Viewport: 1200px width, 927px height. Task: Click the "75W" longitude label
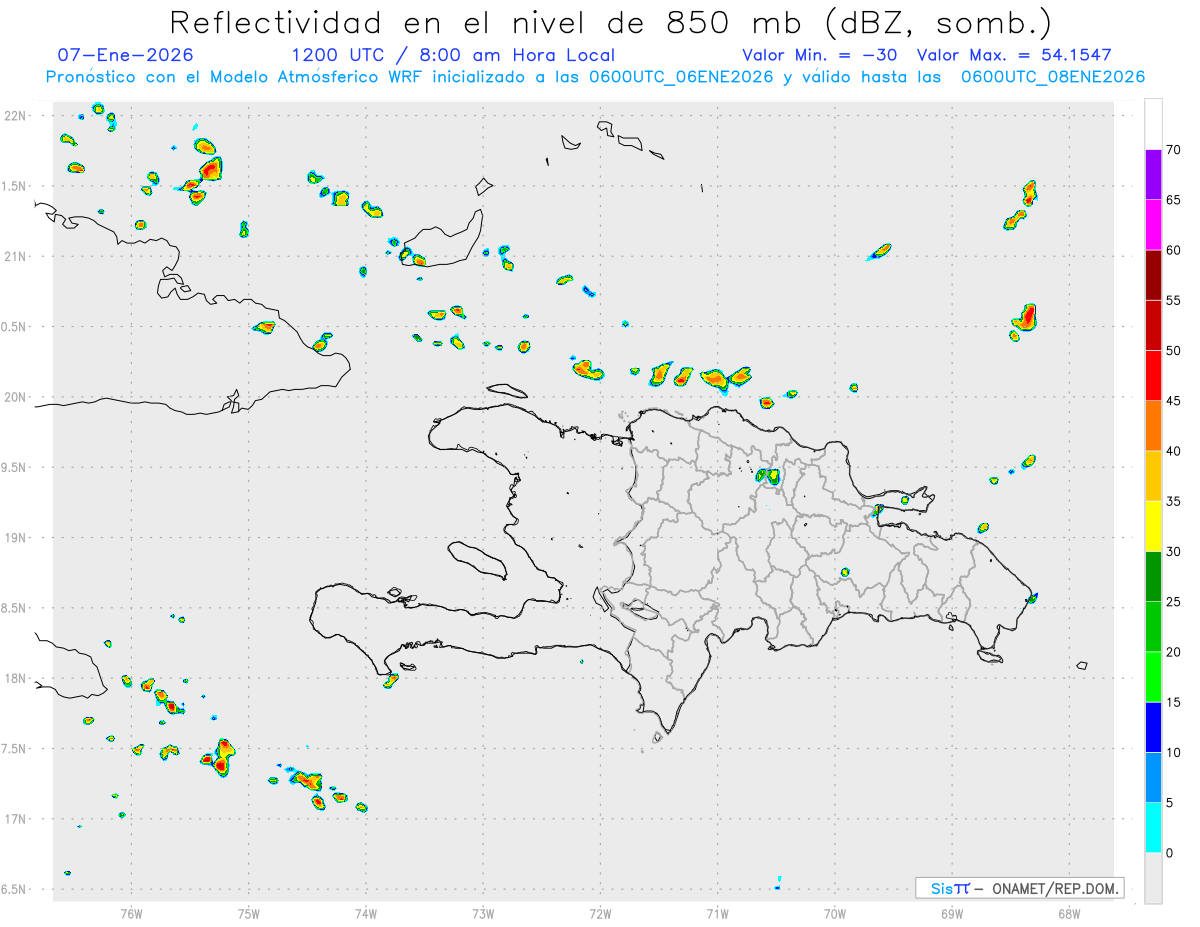point(249,914)
